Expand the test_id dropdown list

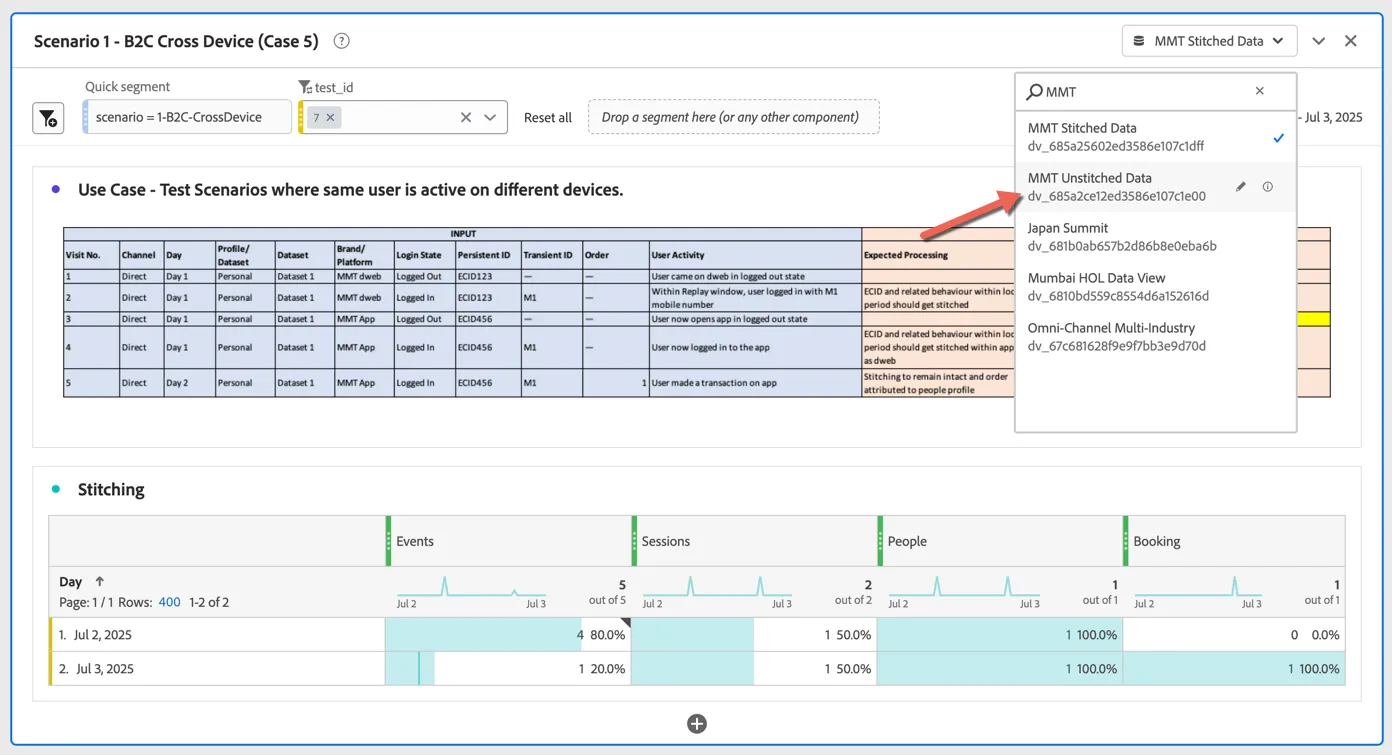(x=490, y=117)
